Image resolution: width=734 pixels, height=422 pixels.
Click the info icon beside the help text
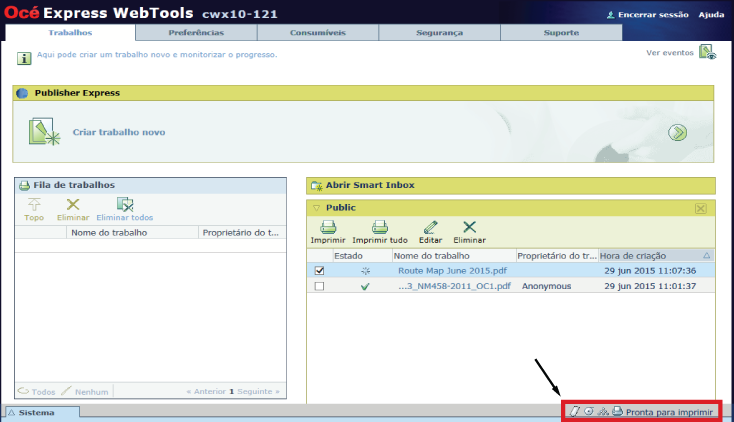pyautogui.click(x=24, y=58)
